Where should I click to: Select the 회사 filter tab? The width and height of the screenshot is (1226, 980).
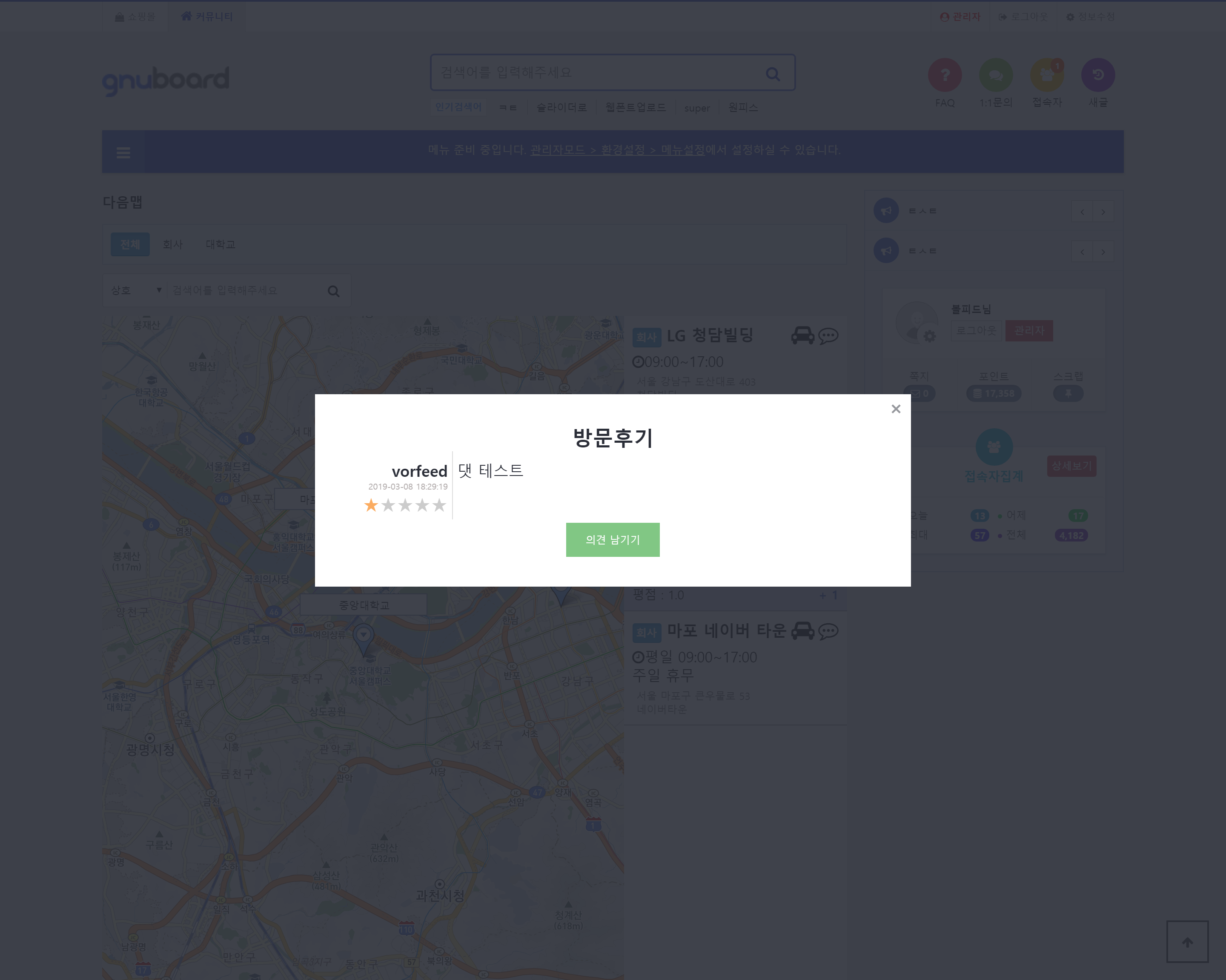[x=172, y=244]
